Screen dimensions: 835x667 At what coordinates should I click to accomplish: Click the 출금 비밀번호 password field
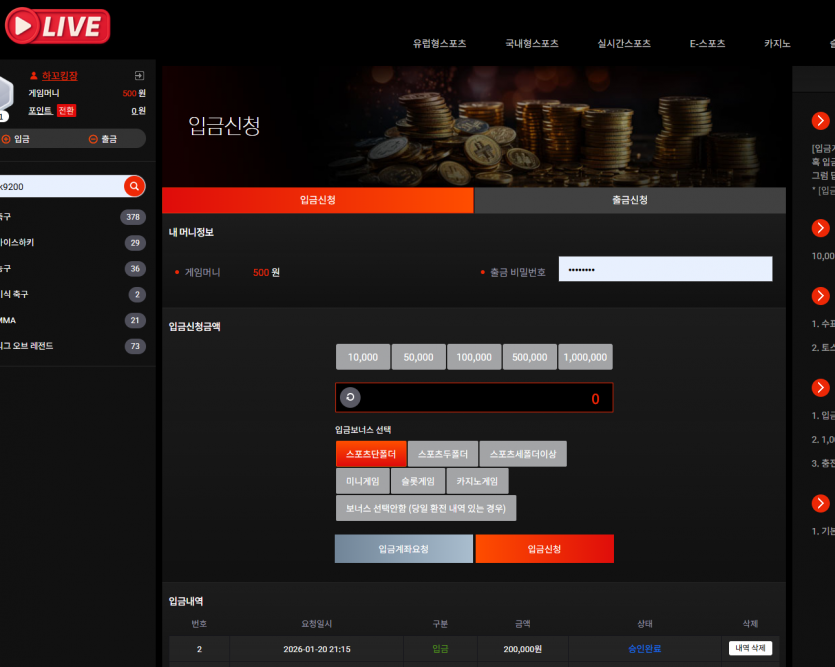click(x=665, y=269)
